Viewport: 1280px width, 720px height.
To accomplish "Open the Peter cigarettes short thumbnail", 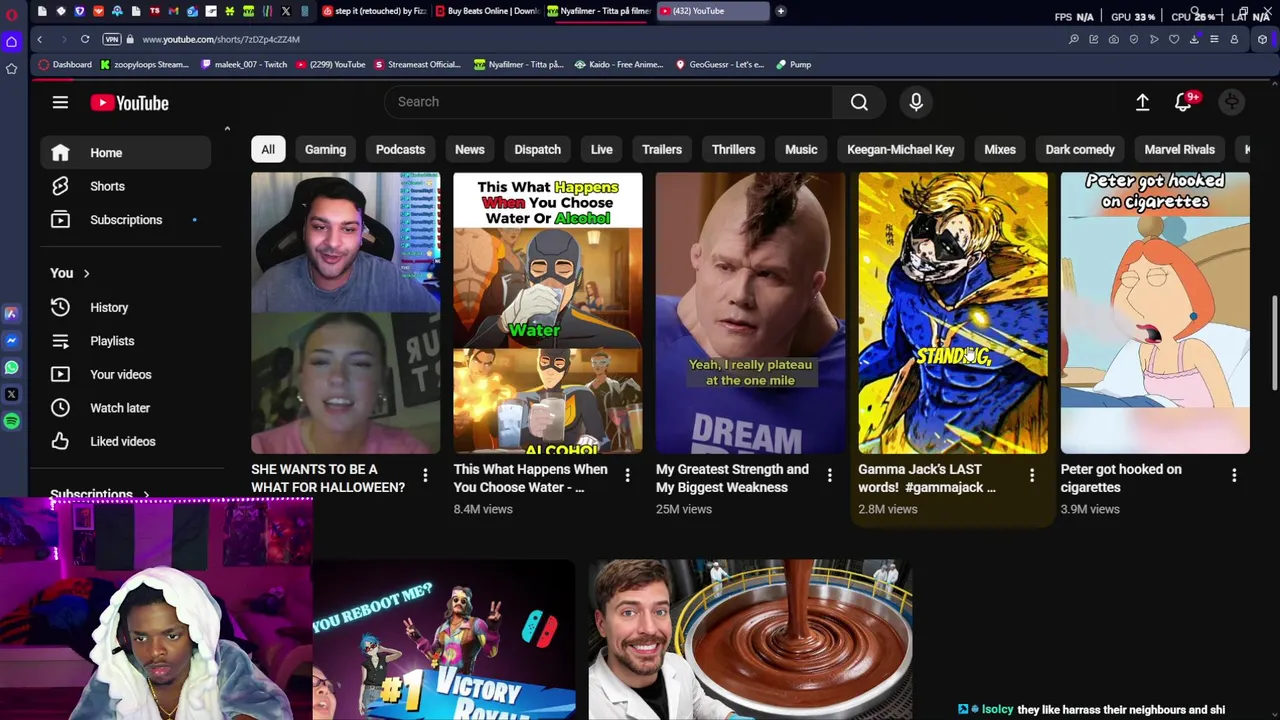I will pos(1155,313).
